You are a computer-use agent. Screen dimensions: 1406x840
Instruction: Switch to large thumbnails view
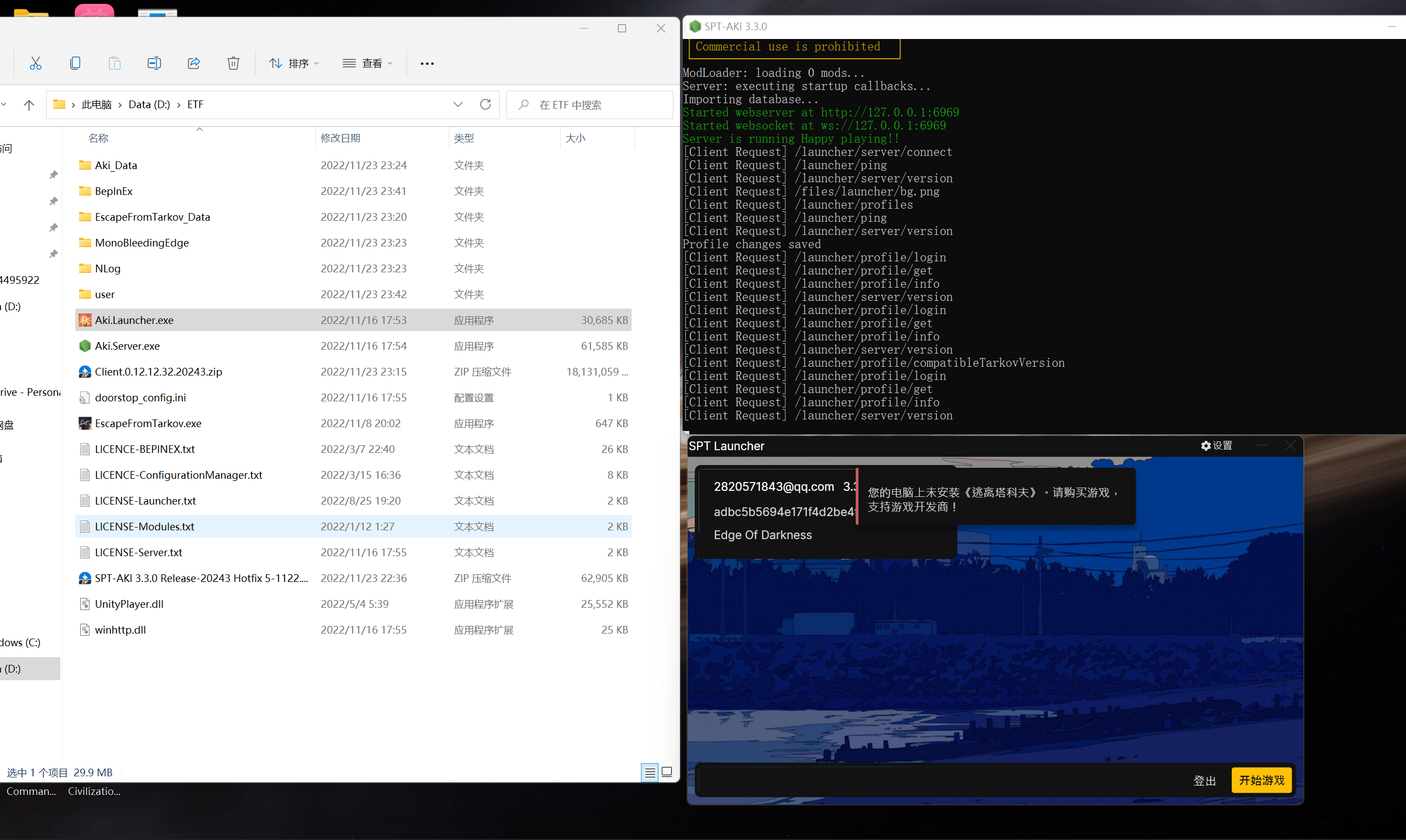pos(667,772)
